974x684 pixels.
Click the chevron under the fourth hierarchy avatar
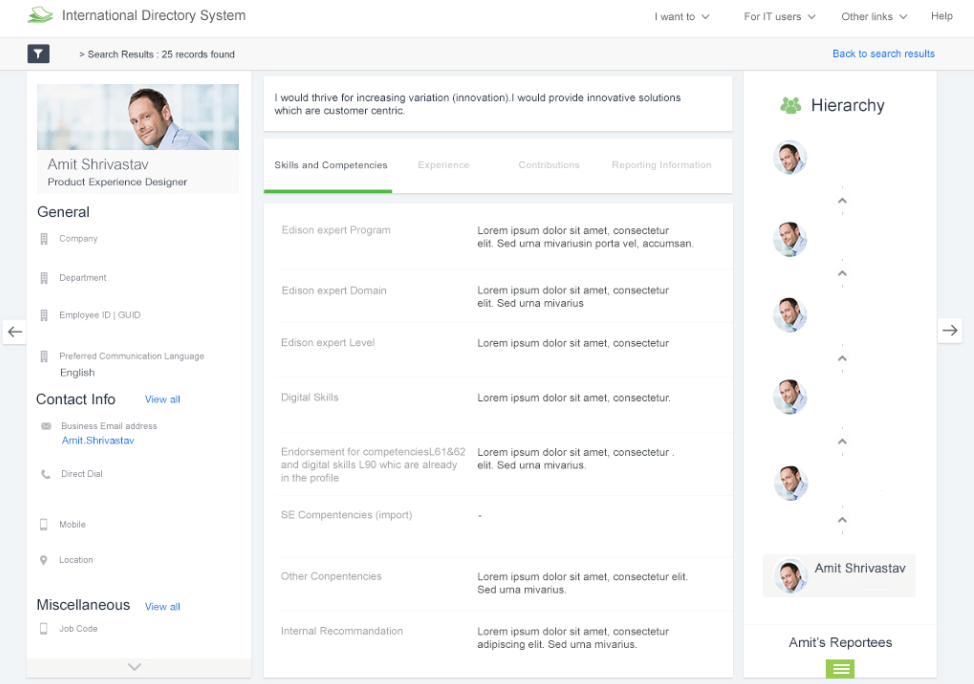pos(842,442)
